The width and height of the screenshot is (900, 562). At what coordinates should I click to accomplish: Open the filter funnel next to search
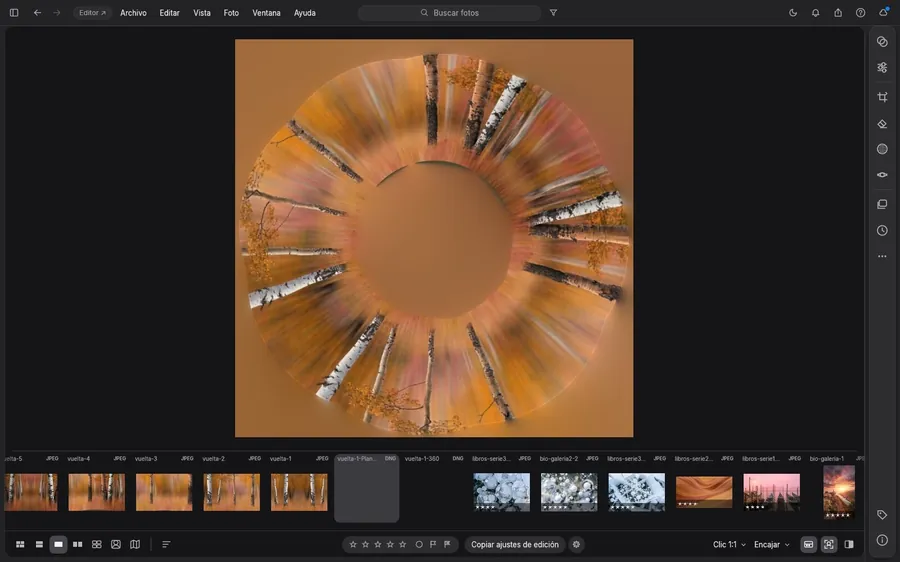[553, 13]
